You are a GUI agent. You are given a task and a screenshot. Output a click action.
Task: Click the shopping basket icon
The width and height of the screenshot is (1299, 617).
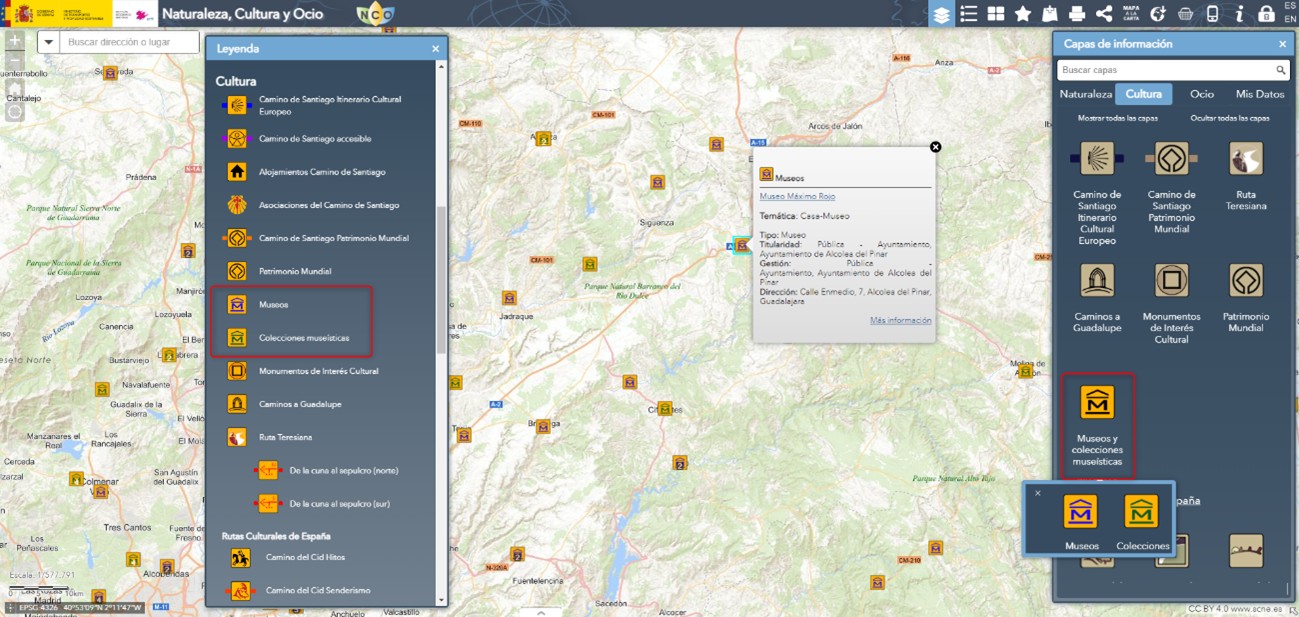[x=1186, y=14]
